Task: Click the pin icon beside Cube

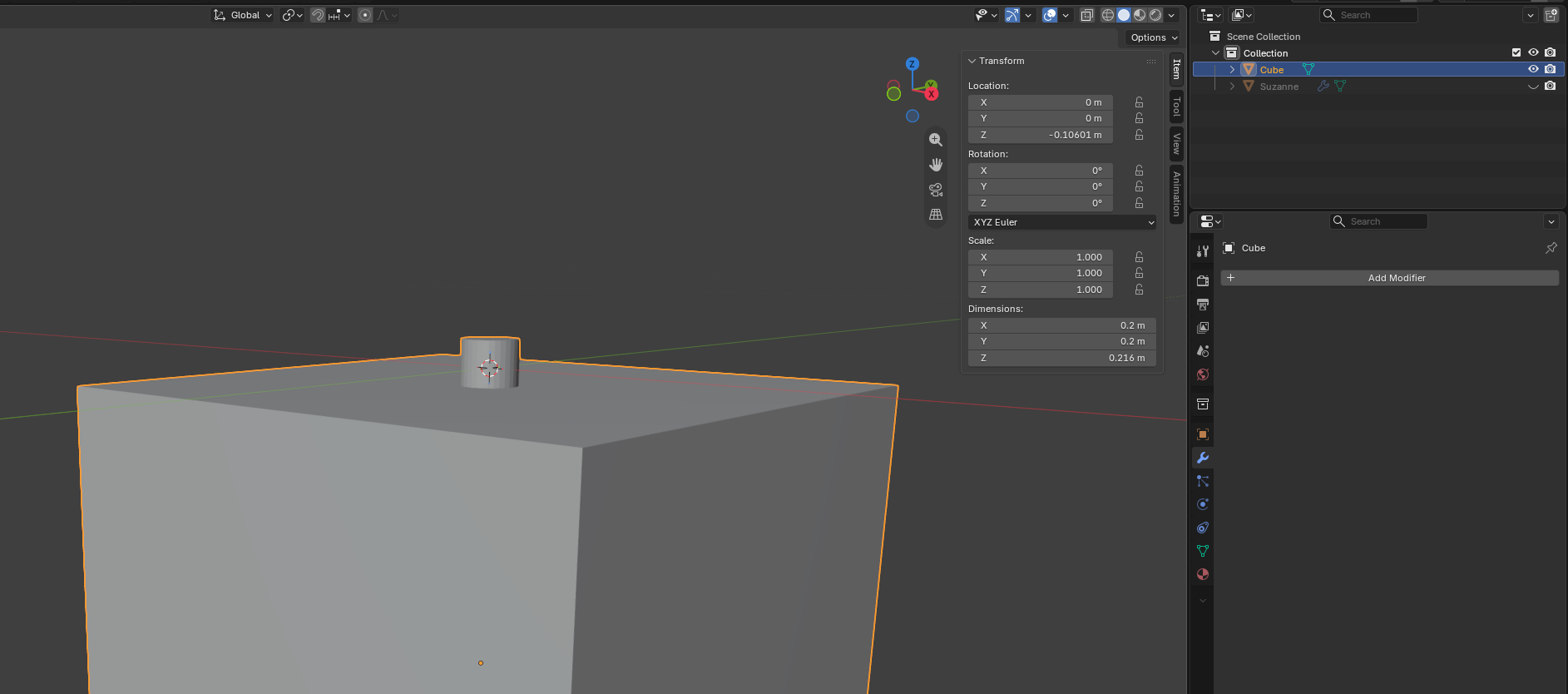Action: 1551,248
